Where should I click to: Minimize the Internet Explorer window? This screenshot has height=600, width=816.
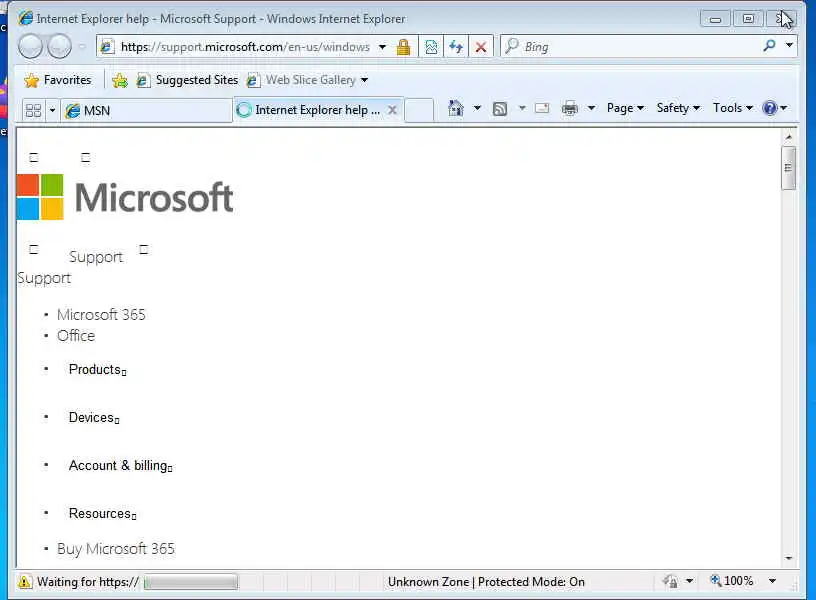(716, 19)
